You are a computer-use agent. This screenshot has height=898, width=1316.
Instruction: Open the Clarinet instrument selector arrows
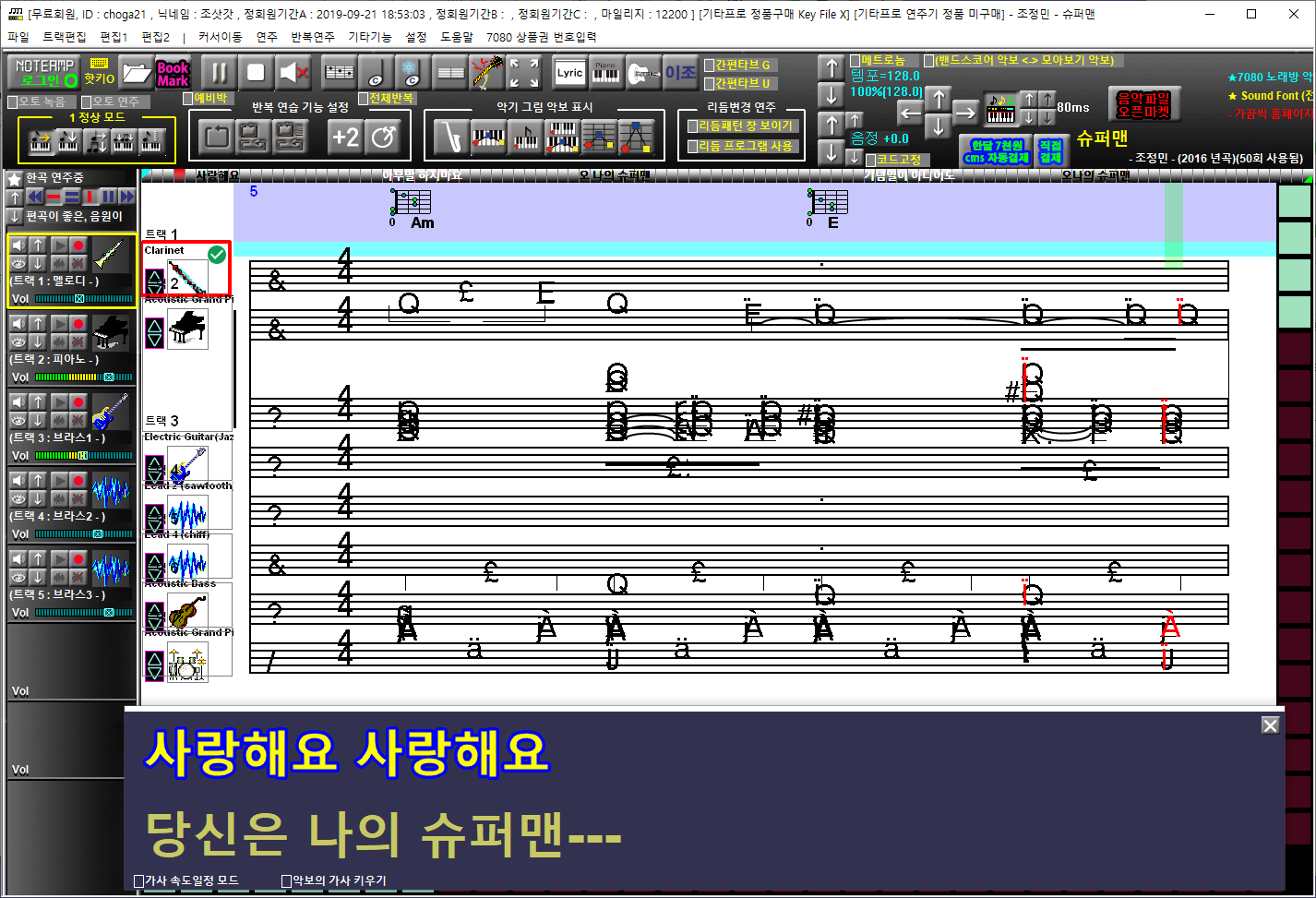point(154,282)
